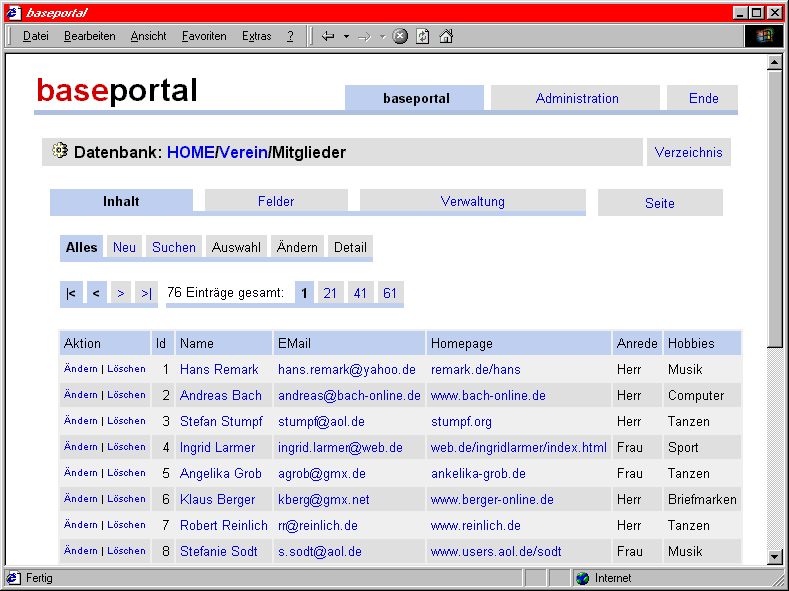The image size is (789, 591).
Task: Open the Back history dropdown arrow
Action: pos(346,36)
